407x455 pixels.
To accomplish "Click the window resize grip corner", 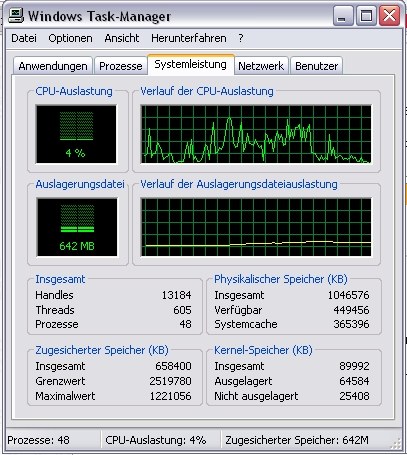I will coord(395,443).
